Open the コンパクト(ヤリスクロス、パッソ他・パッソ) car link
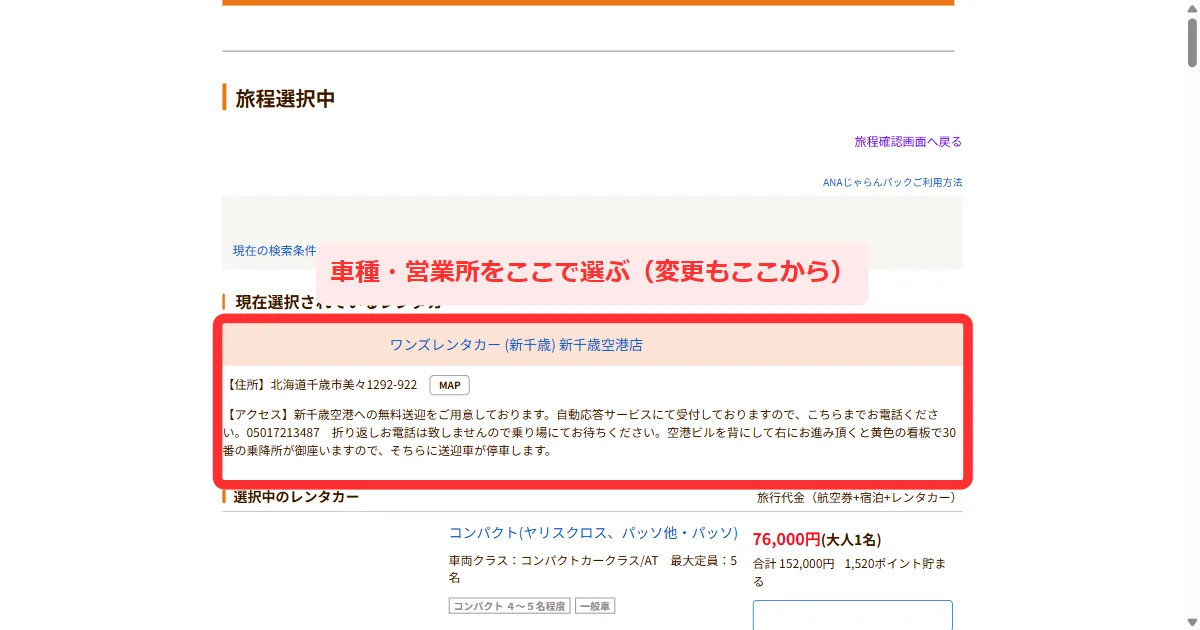 [593, 532]
